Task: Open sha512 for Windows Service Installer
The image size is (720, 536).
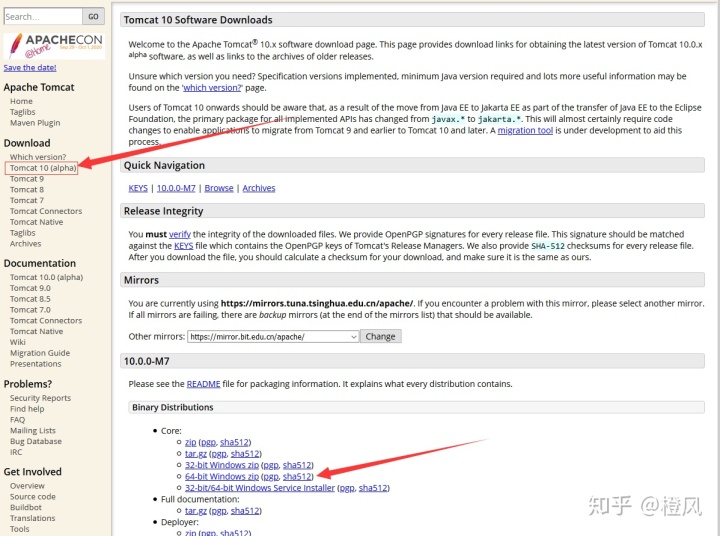Action: coord(373,488)
